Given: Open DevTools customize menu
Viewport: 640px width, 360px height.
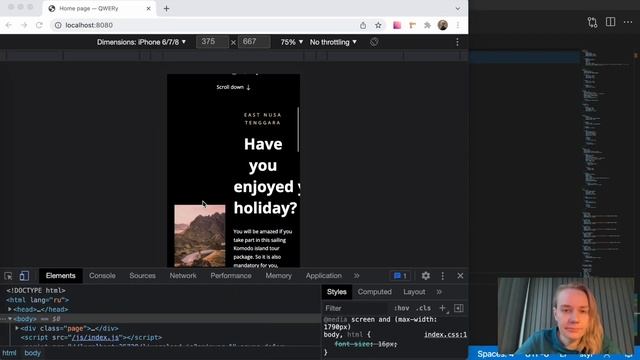Looking at the screenshot, I should click(442, 276).
